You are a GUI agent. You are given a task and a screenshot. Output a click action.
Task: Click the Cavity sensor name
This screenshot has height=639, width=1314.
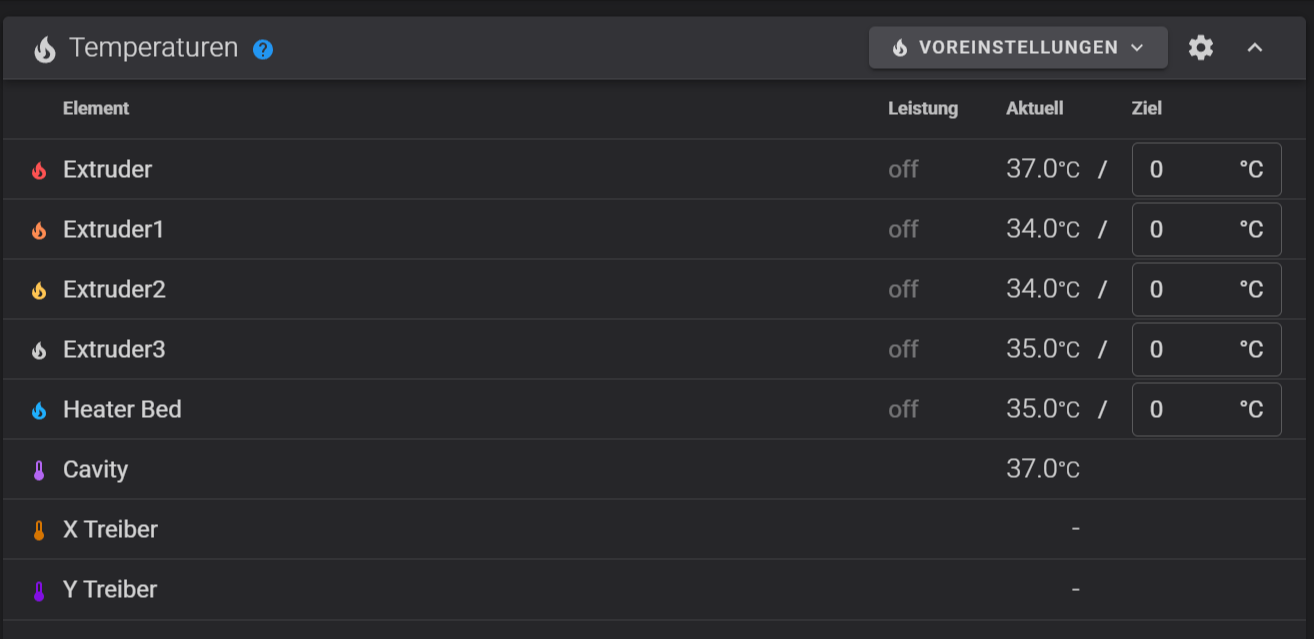(x=95, y=469)
